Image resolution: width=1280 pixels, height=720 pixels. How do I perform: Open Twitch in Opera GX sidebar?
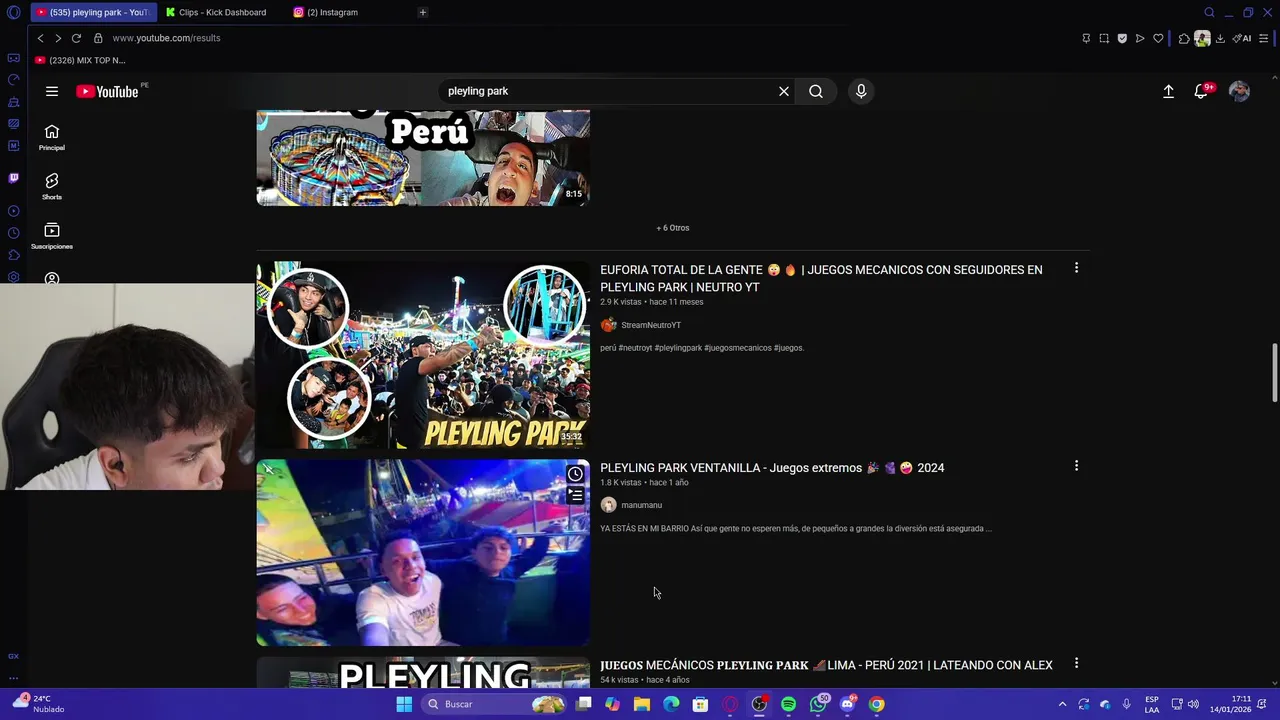13,178
